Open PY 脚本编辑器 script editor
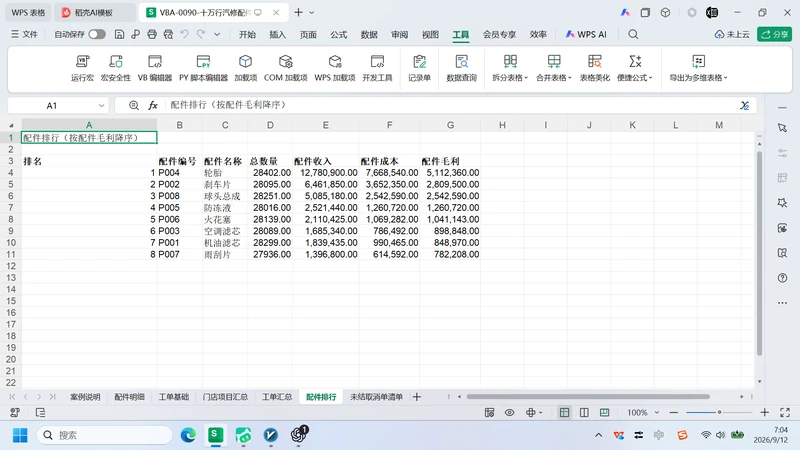 pos(203,68)
